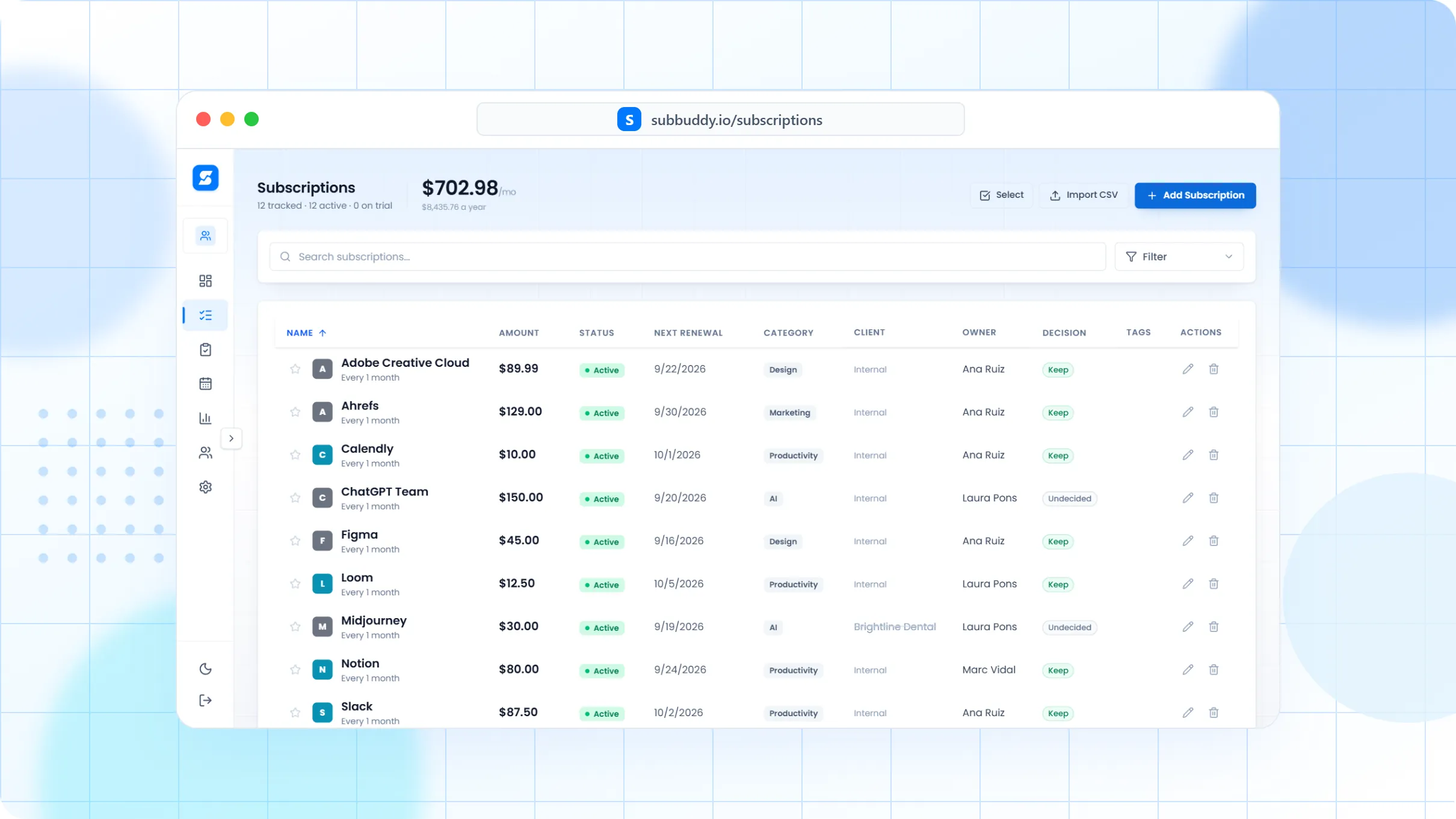Open the clipboard check sidebar icon
1456x819 pixels.
click(205, 349)
